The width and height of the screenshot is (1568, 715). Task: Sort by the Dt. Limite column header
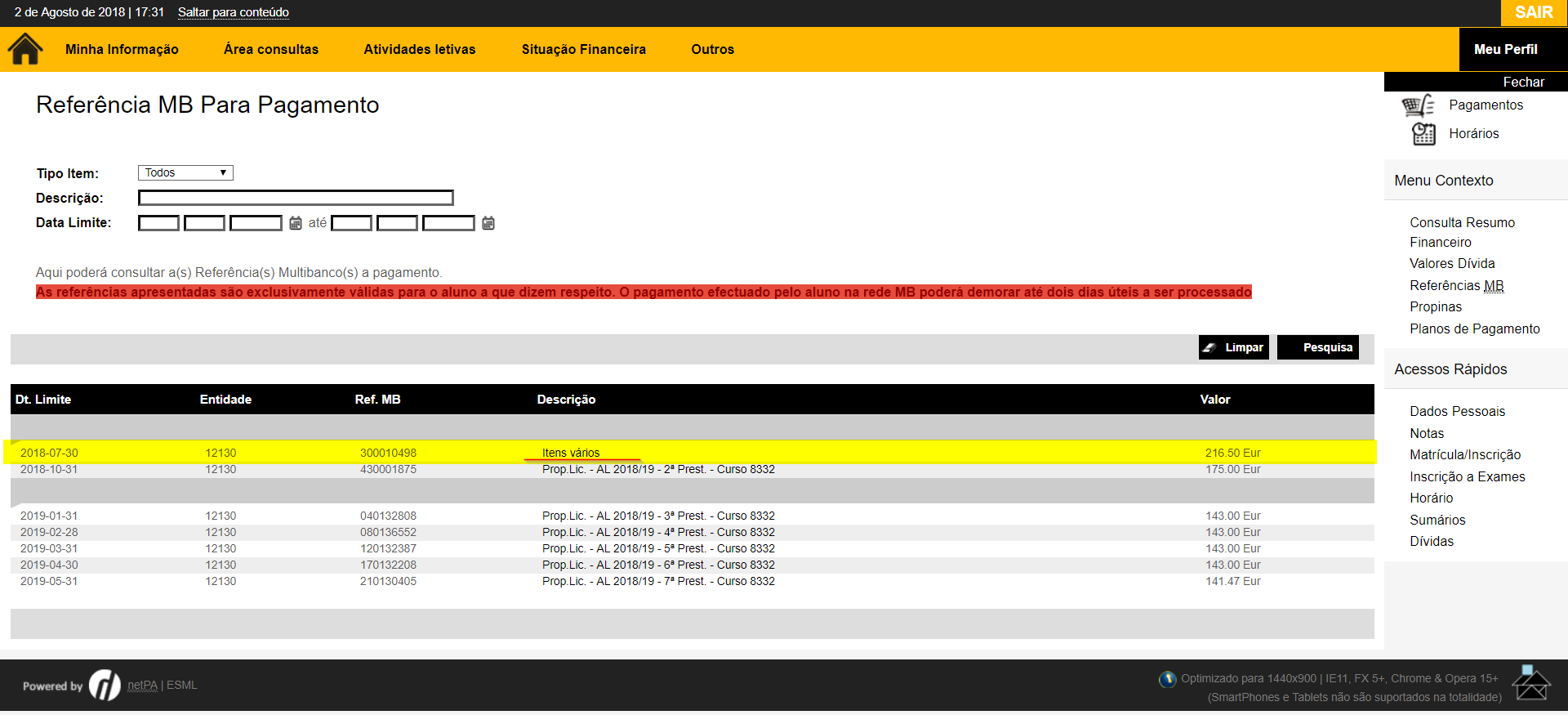[x=43, y=400]
